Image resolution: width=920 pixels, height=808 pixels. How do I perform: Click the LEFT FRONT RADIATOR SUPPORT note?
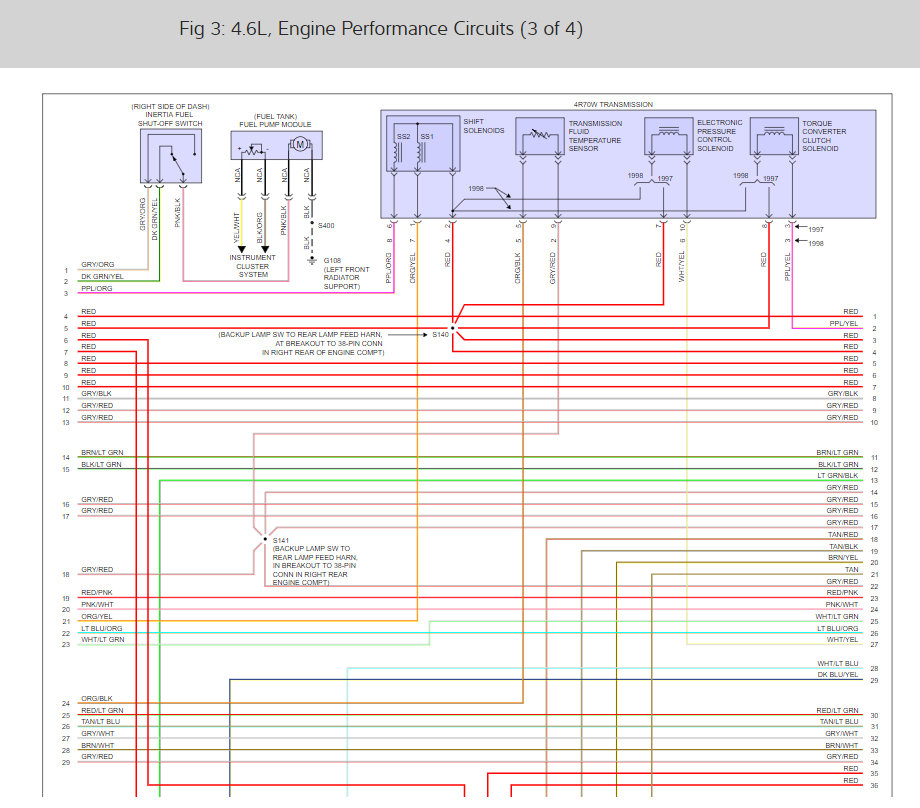click(347, 278)
